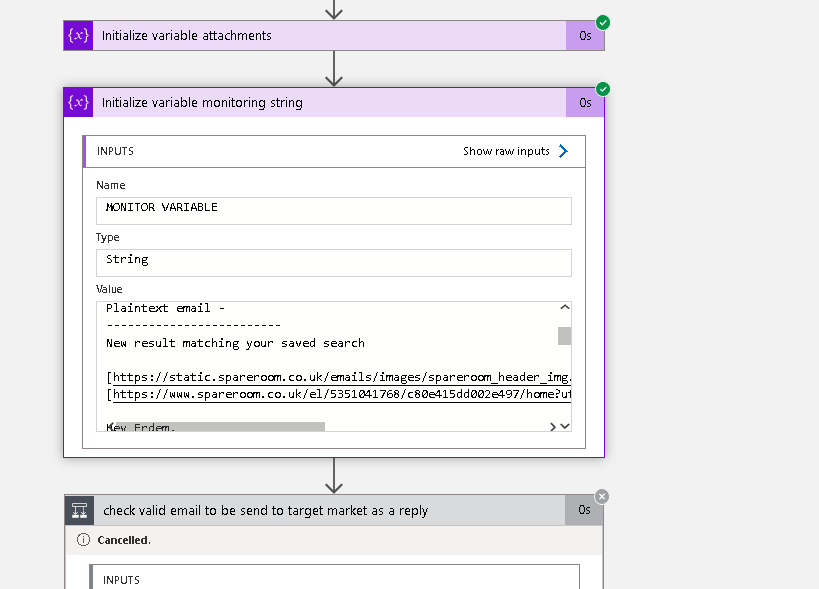Click the Type field showing String
Screen dimensions: 819x589
point(334,263)
